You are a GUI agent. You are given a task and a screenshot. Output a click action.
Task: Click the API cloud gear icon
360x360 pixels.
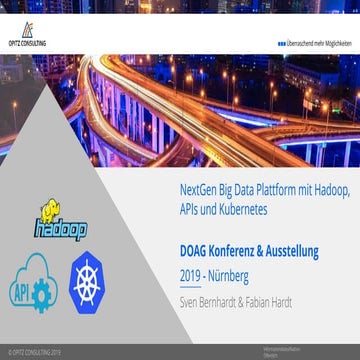pos(33,283)
